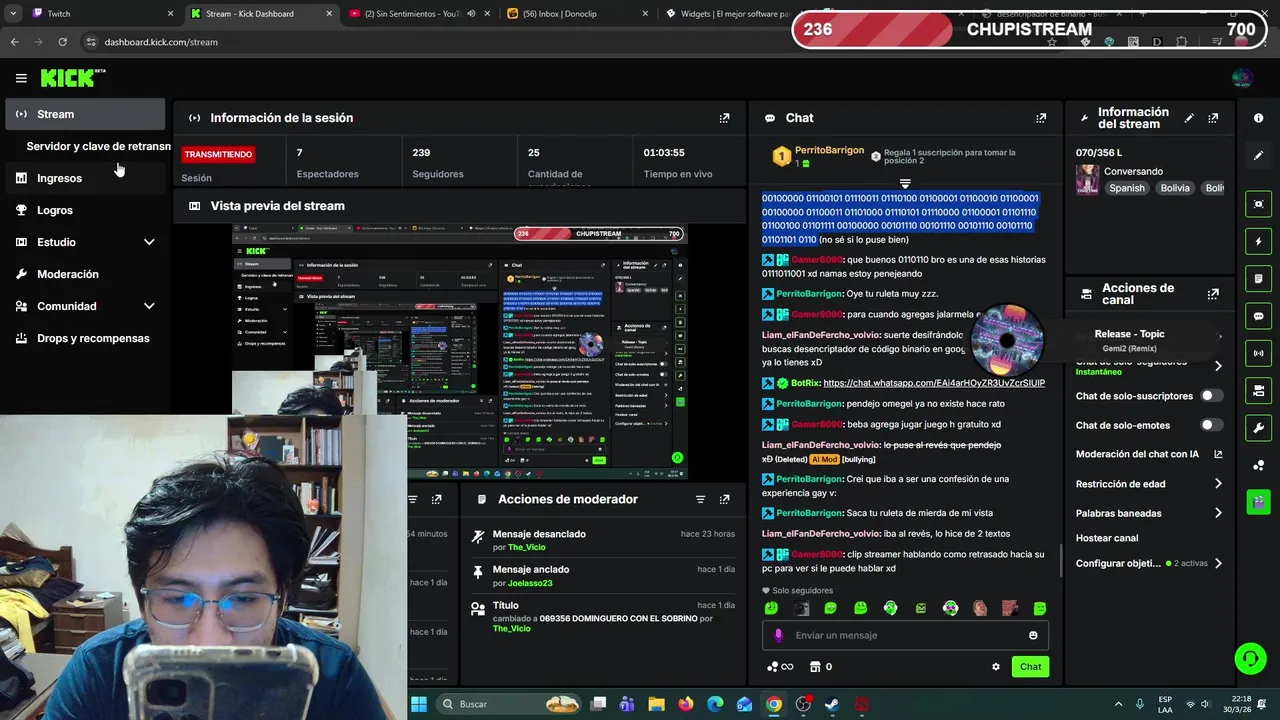Click Joelasso23 under Mensaje anclado

tap(530, 583)
